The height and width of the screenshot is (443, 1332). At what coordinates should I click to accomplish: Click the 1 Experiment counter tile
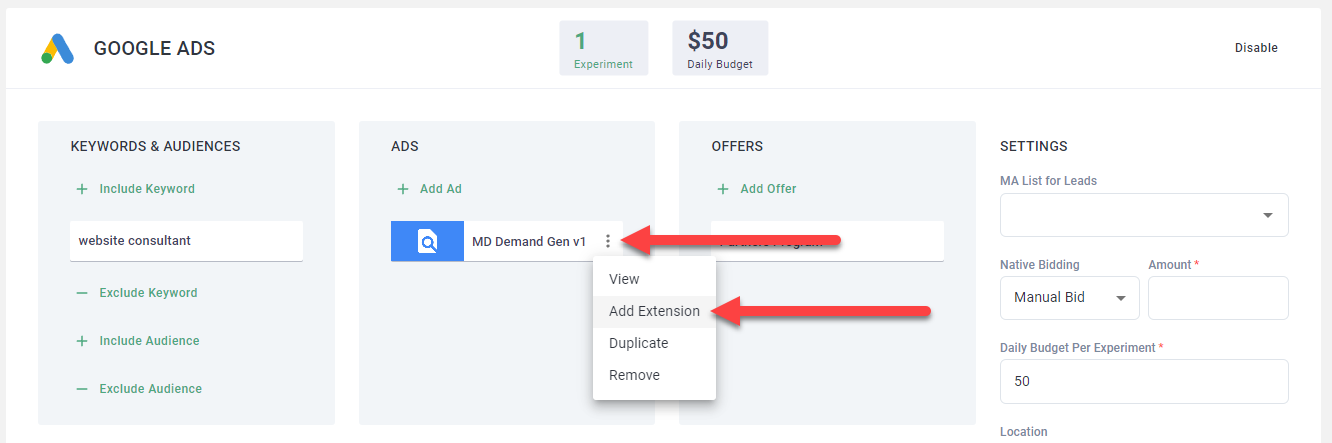[603, 48]
